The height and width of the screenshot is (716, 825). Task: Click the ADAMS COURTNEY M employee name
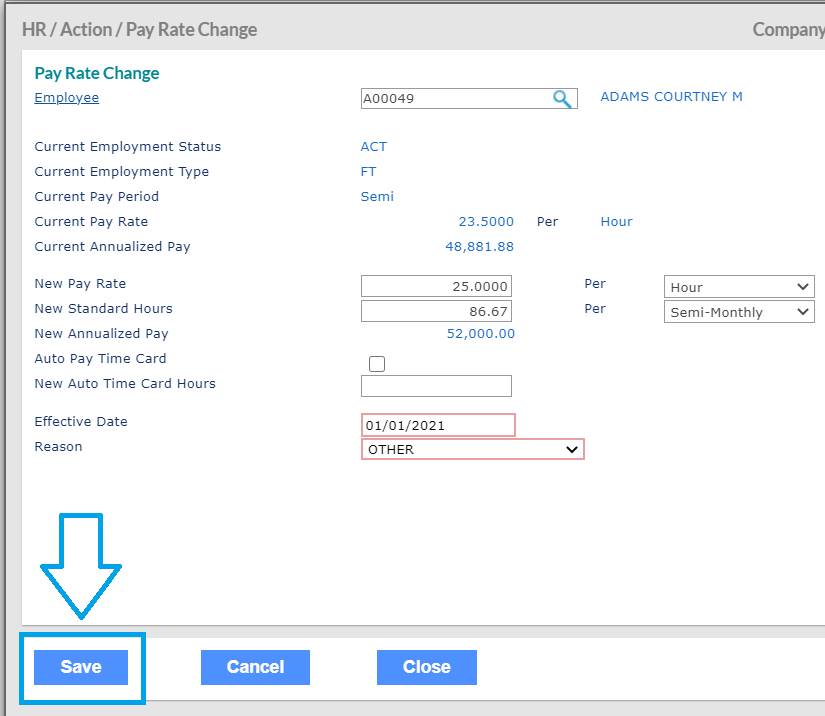(671, 97)
